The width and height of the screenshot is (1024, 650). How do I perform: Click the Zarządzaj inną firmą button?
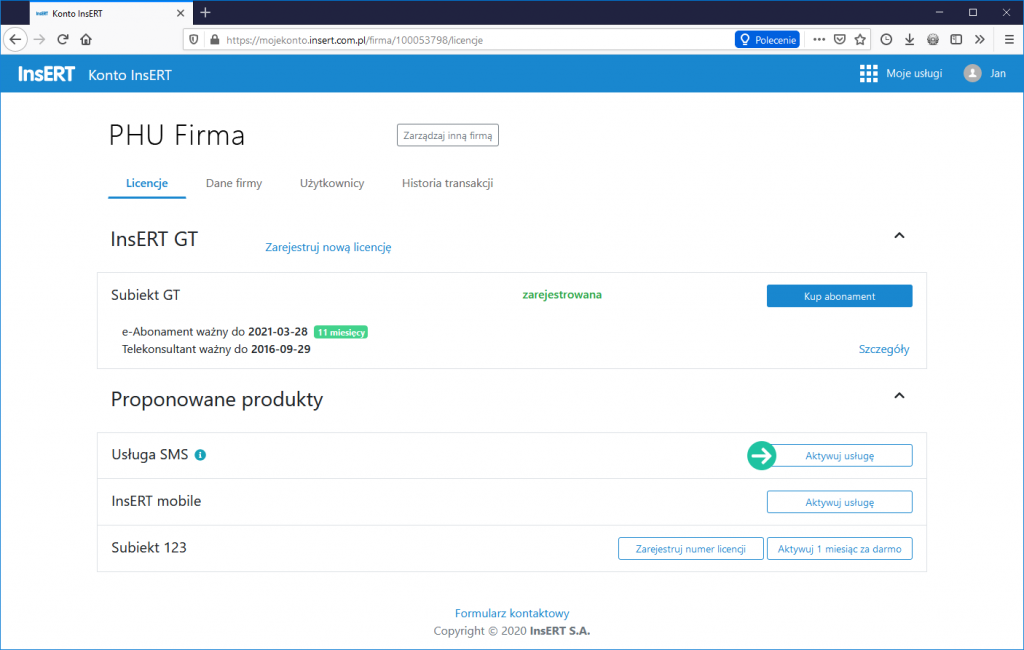[x=448, y=135]
